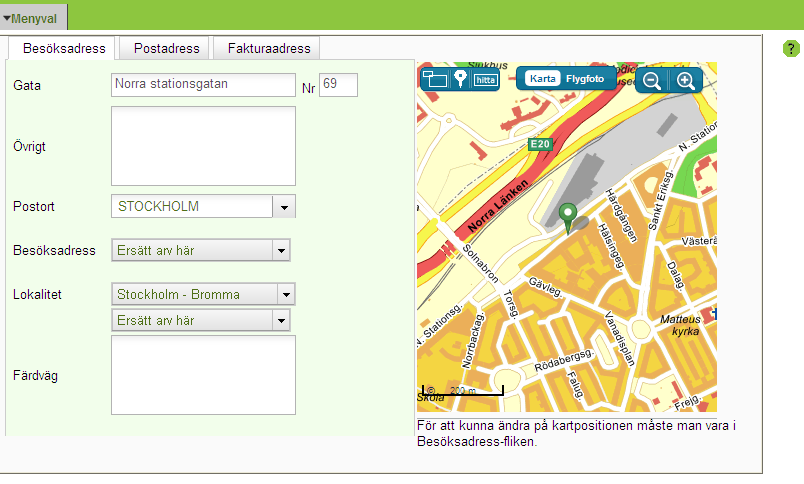Click into the Färdväg text area
The width and height of the screenshot is (804, 484).
coord(203,375)
